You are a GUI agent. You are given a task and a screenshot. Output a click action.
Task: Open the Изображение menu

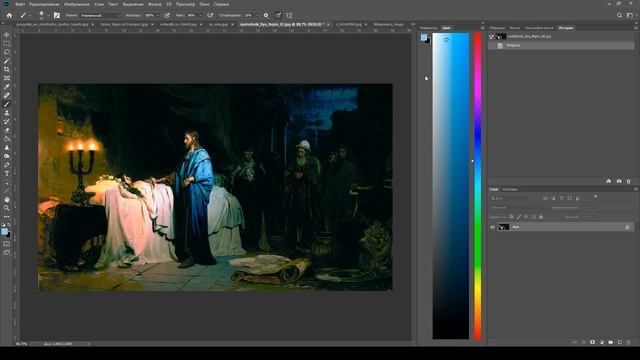pos(77,4)
